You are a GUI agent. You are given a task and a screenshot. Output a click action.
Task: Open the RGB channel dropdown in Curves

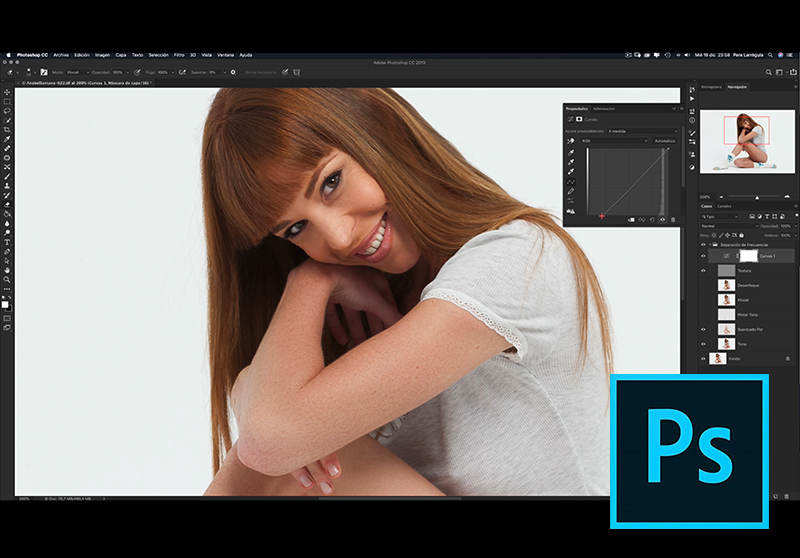coord(613,141)
